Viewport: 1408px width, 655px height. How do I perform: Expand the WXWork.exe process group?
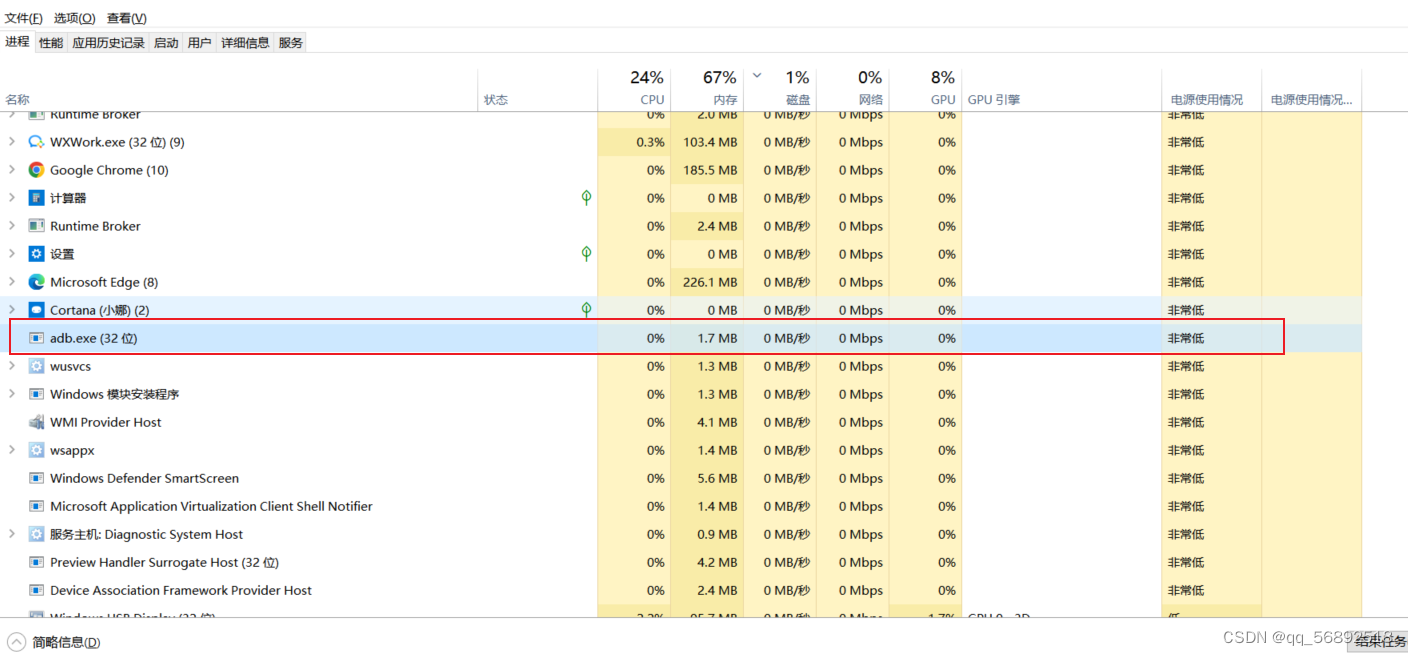click(12, 142)
